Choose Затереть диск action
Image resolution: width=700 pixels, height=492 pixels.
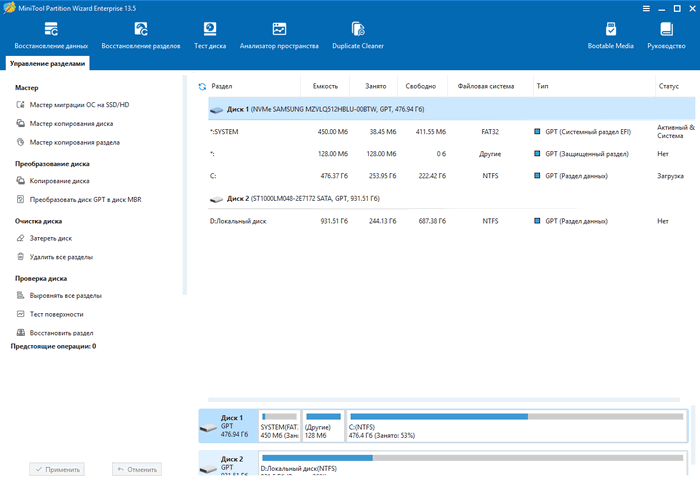[50, 238]
